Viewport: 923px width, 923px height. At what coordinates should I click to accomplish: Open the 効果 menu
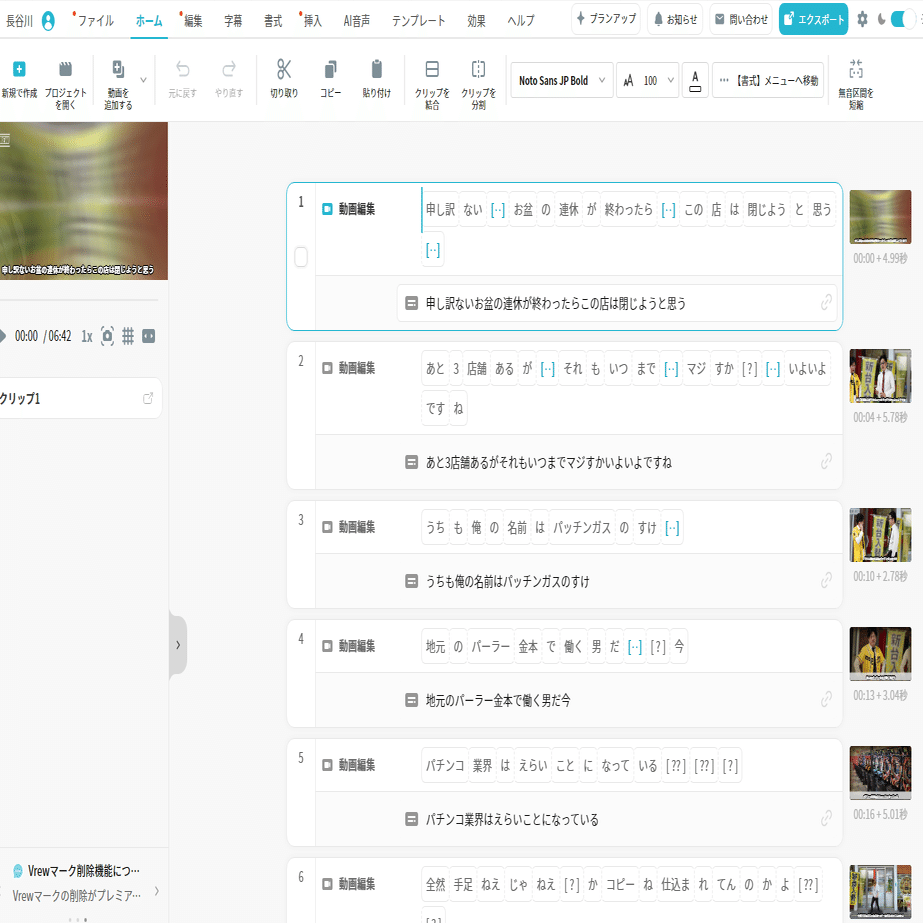(x=476, y=21)
